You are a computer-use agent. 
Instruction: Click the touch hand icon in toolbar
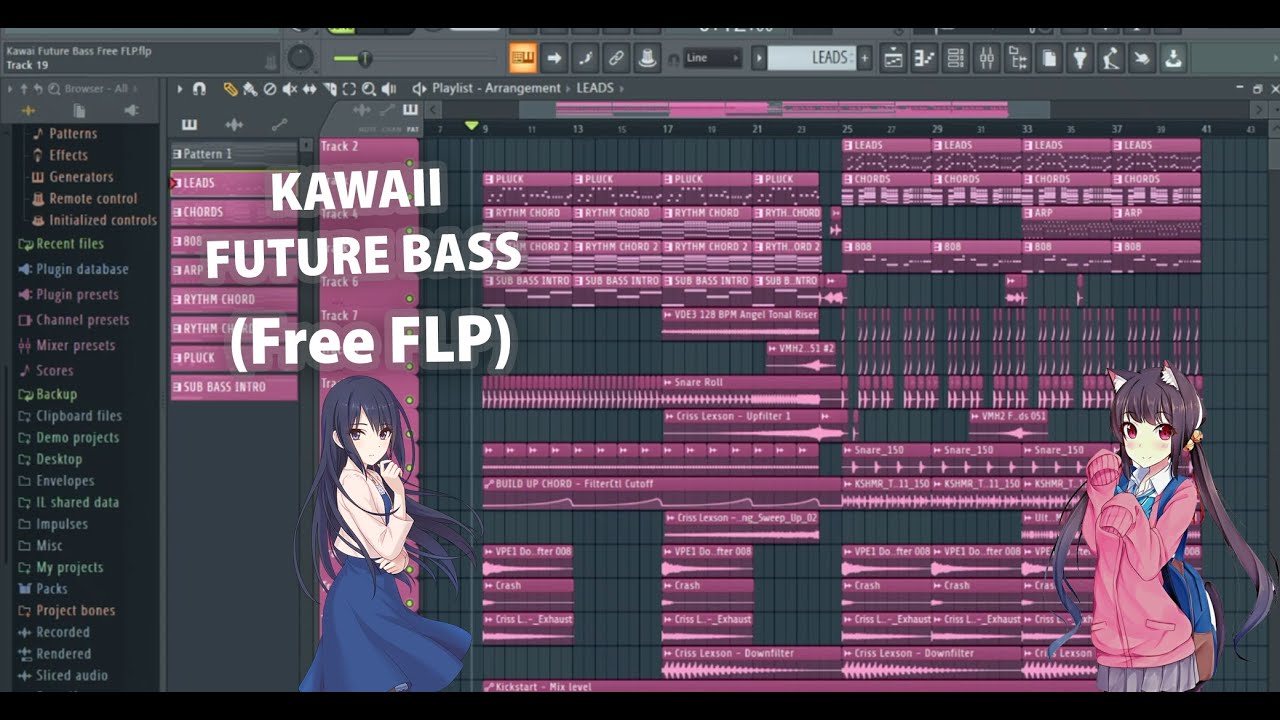[1141, 58]
